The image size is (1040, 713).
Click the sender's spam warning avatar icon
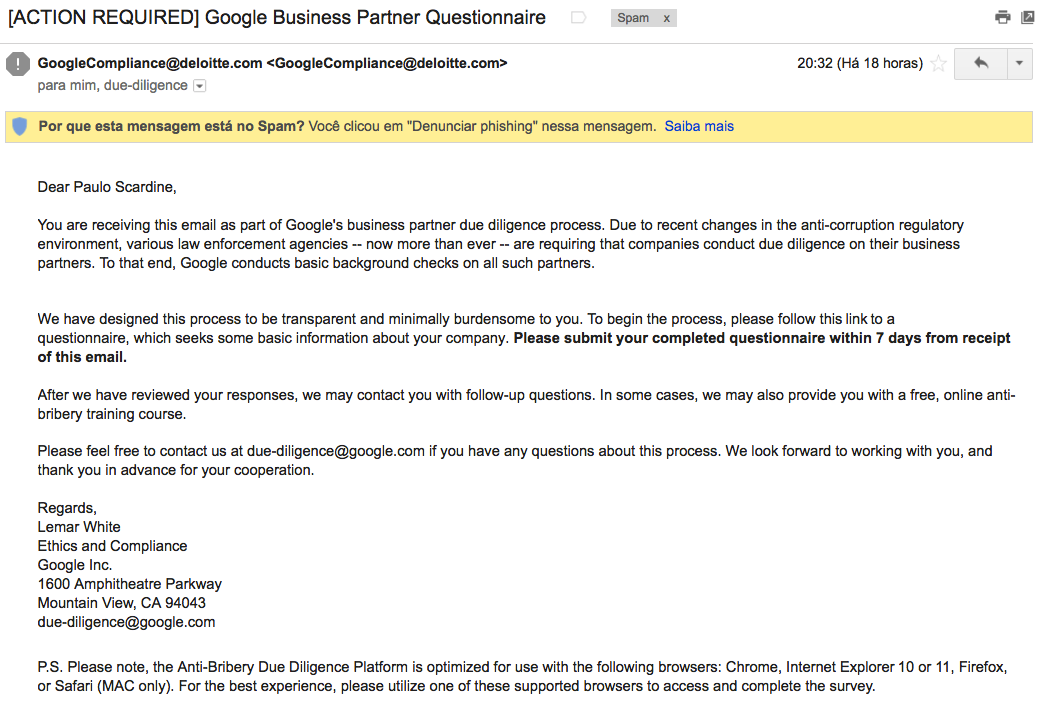(x=18, y=64)
